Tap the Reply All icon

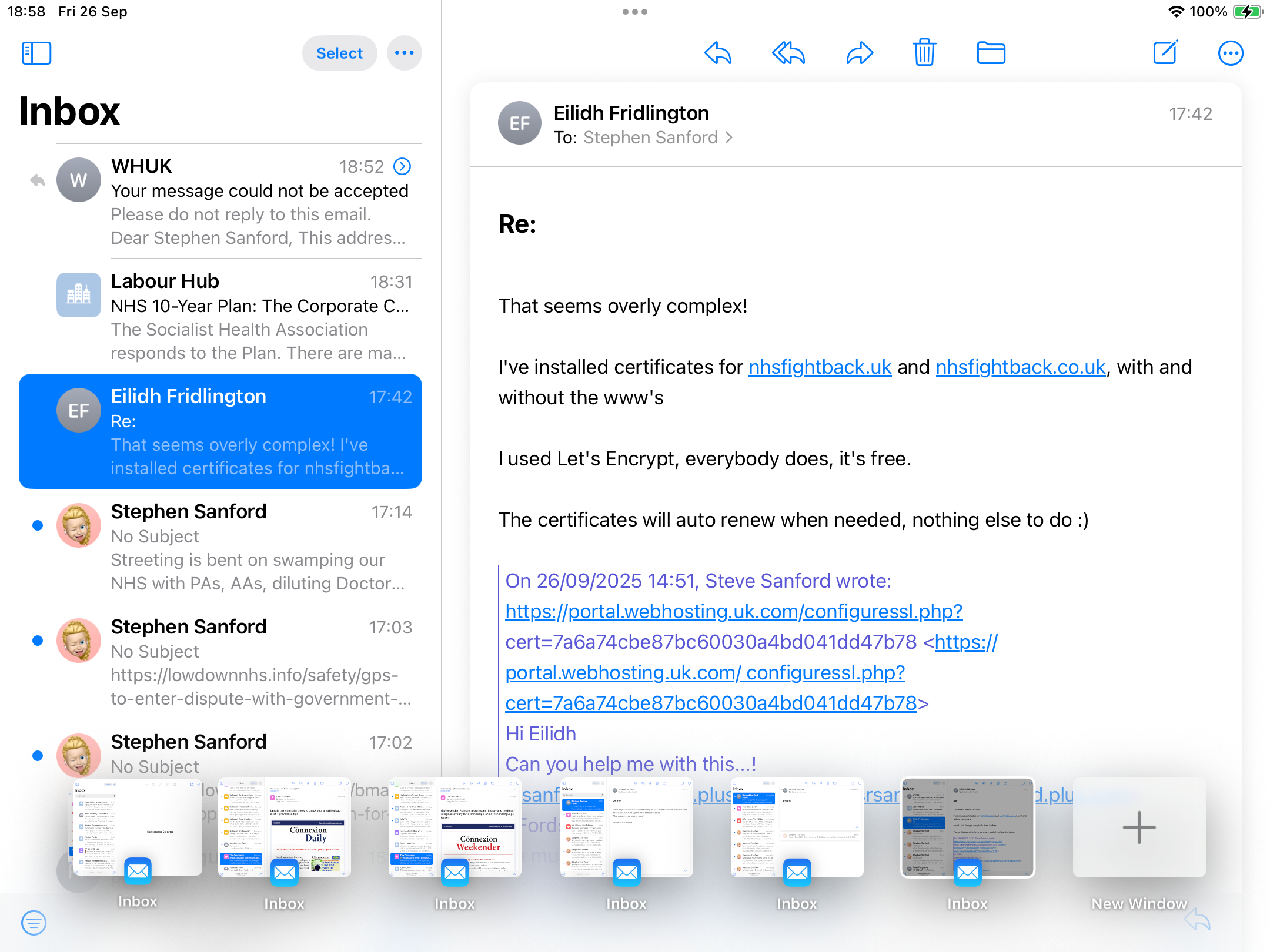point(788,53)
